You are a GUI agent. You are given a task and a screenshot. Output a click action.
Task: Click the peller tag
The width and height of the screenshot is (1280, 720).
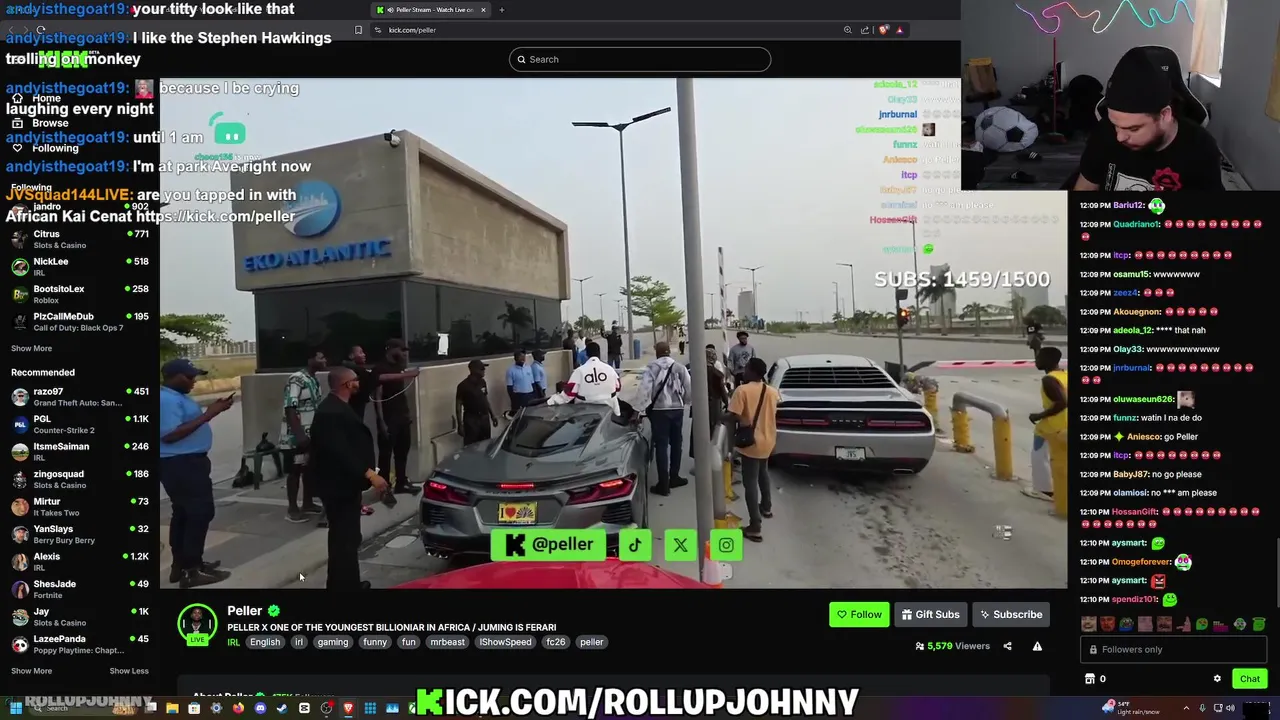[591, 642]
